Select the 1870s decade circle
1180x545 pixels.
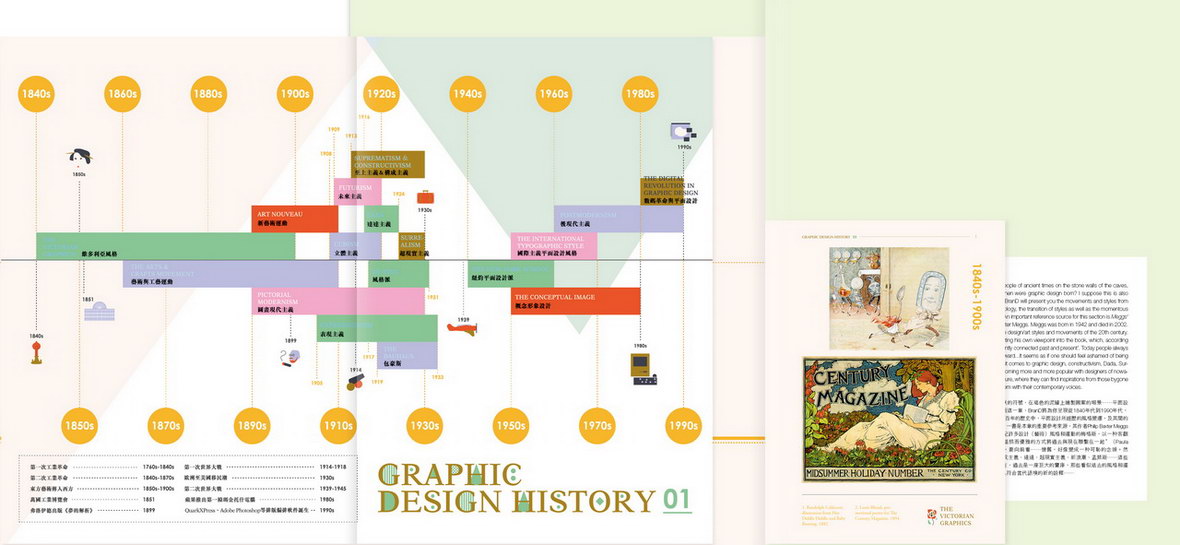coord(166,426)
